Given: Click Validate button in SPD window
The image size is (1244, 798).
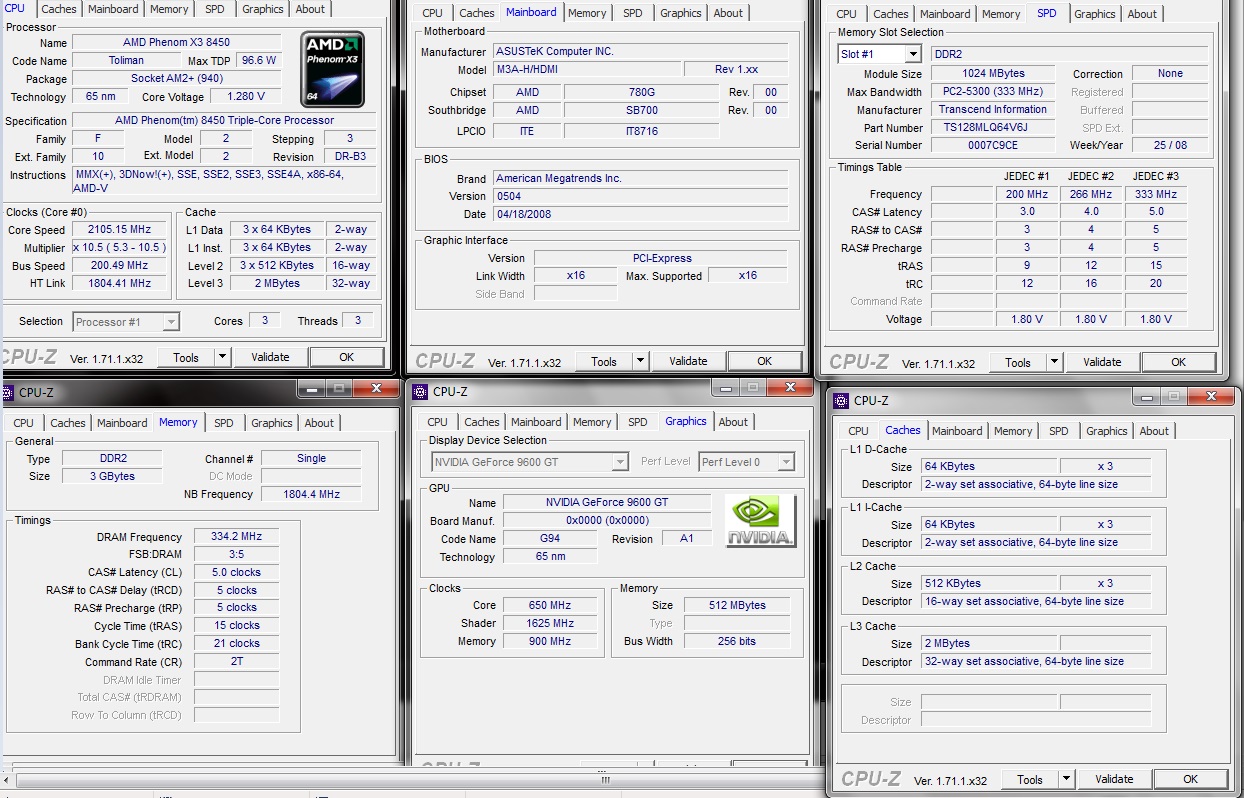Looking at the screenshot, I should 1102,363.
